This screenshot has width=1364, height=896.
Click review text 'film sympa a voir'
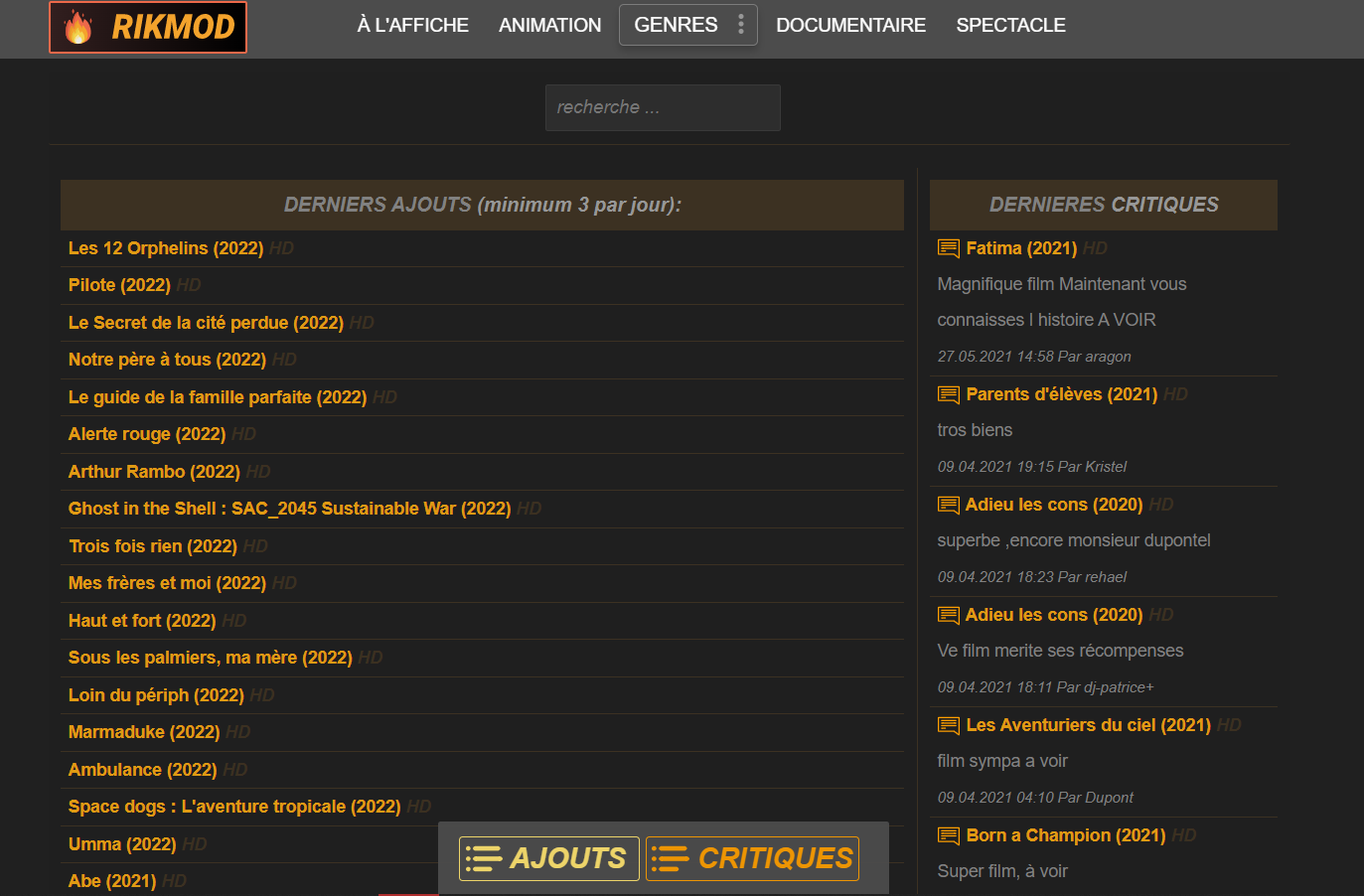[1002, 761]
